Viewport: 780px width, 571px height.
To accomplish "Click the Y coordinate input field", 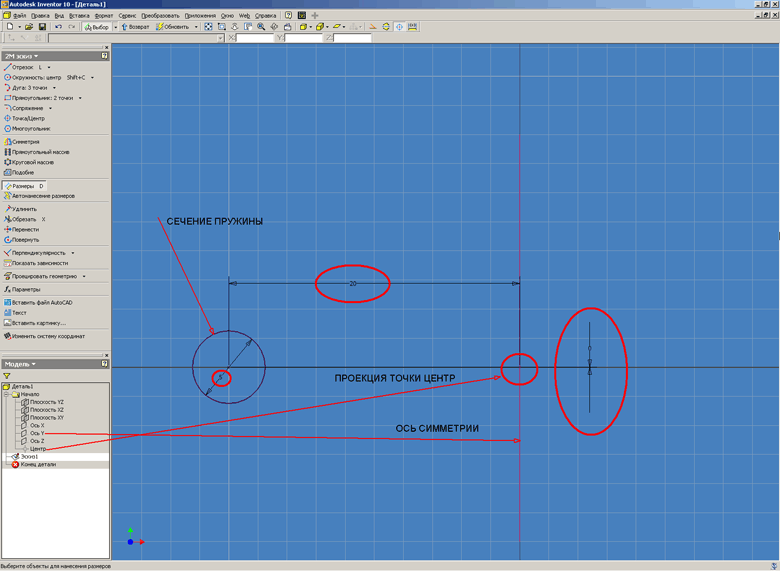I will click(x=303, y=38).
